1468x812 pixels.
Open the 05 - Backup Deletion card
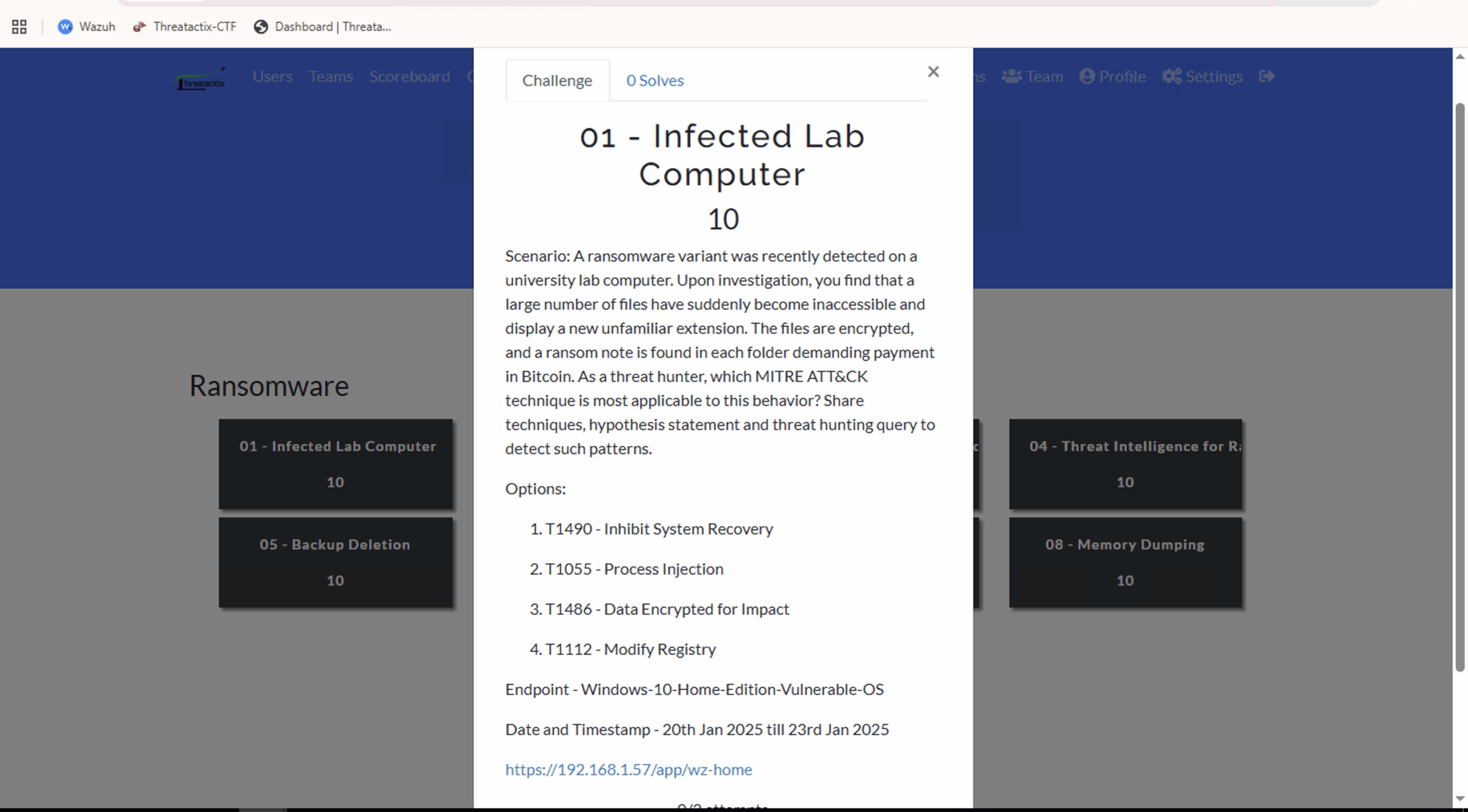click(335, 563)
